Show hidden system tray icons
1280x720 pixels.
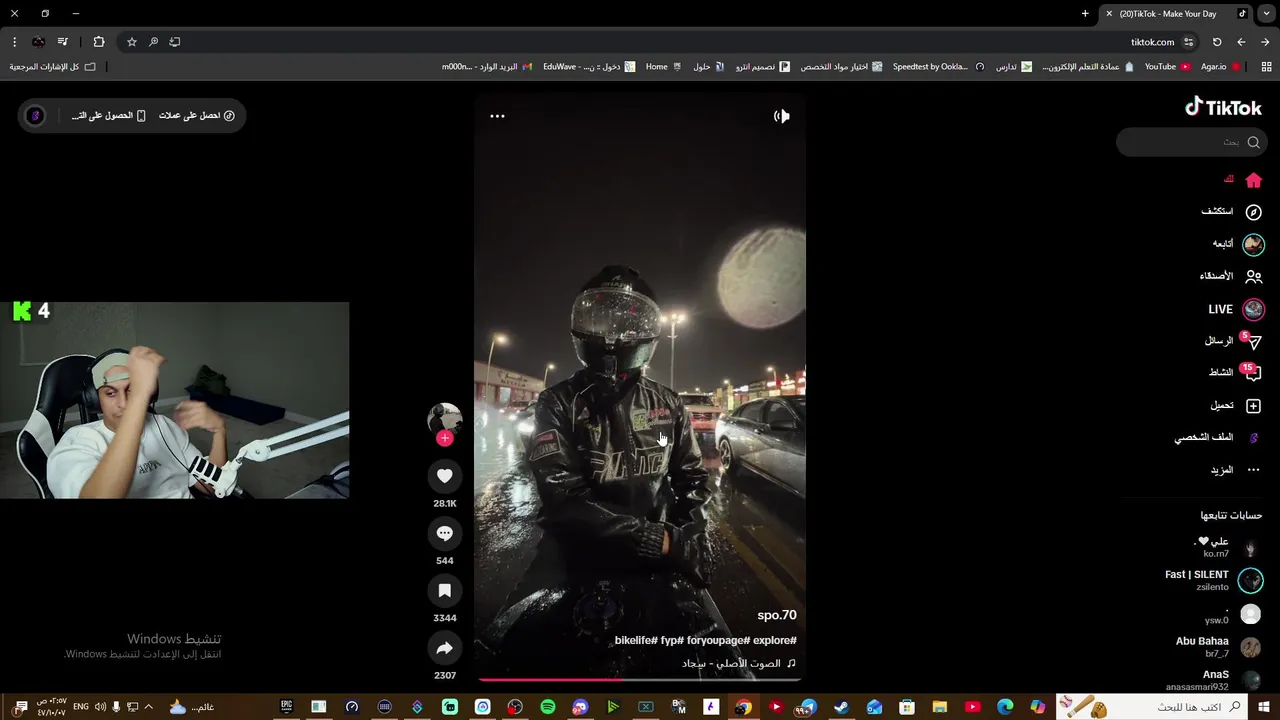149,707
